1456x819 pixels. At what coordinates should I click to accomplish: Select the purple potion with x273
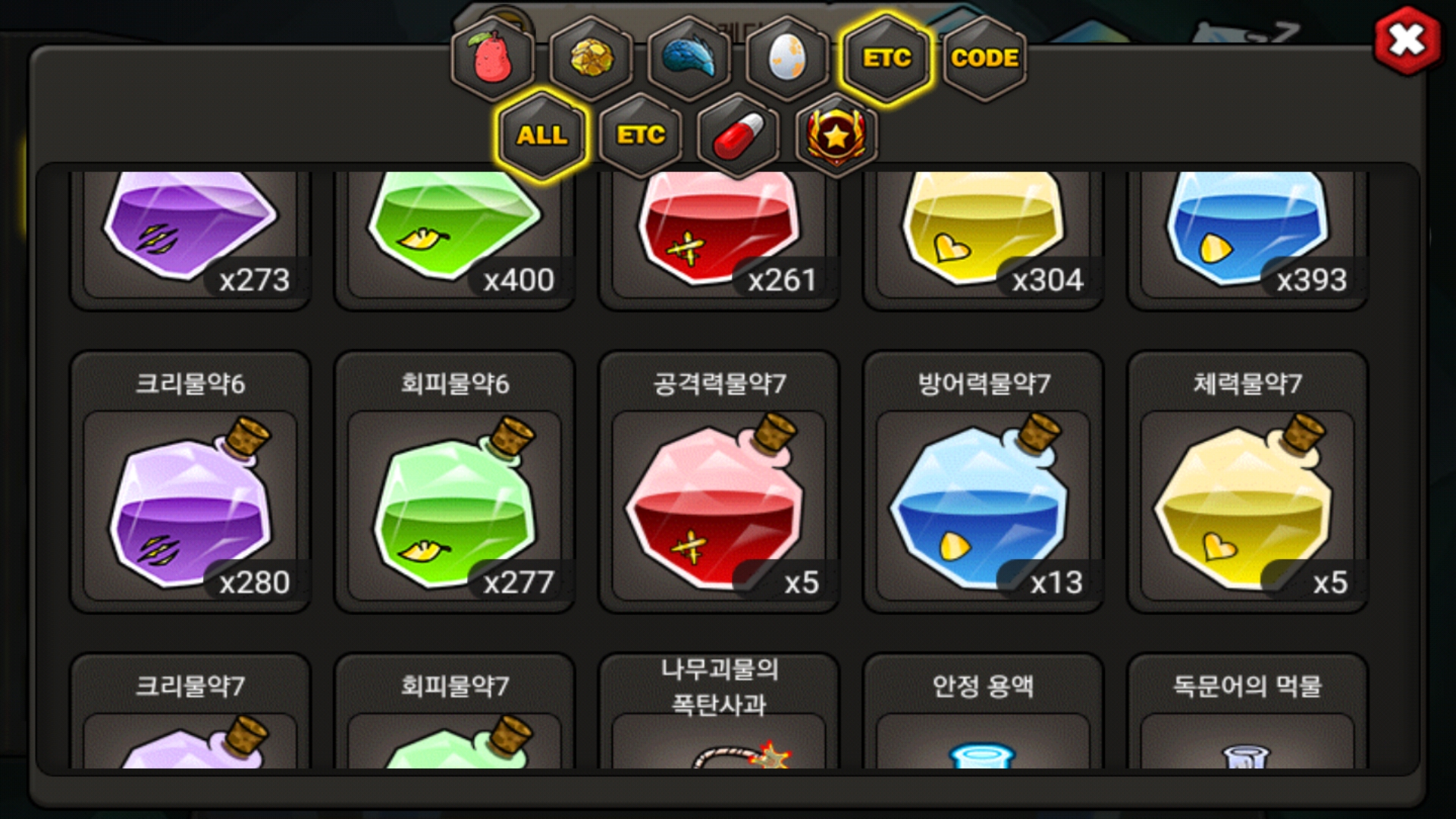[190, 239]
